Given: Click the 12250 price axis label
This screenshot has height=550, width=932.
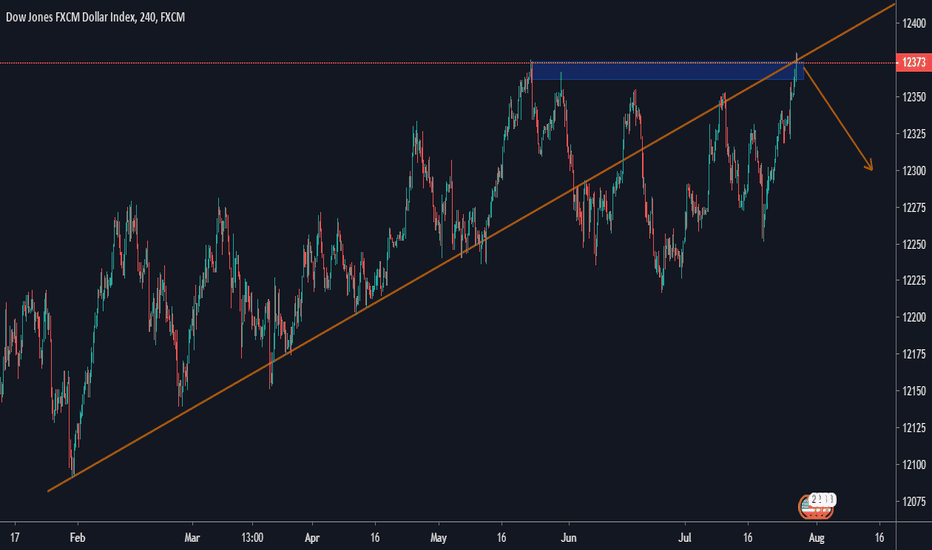Looking at the screenshot, I should [x=914, y=244].
